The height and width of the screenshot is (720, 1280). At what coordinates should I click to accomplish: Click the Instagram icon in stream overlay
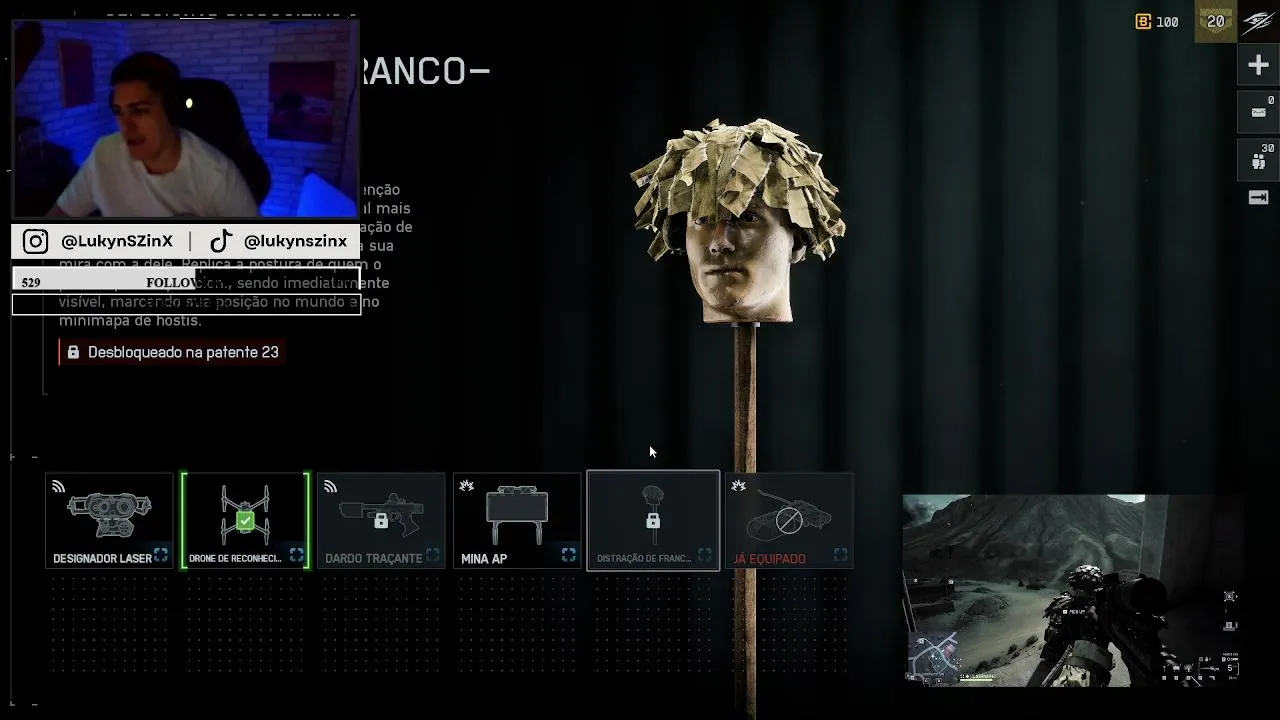click(36, 242)
